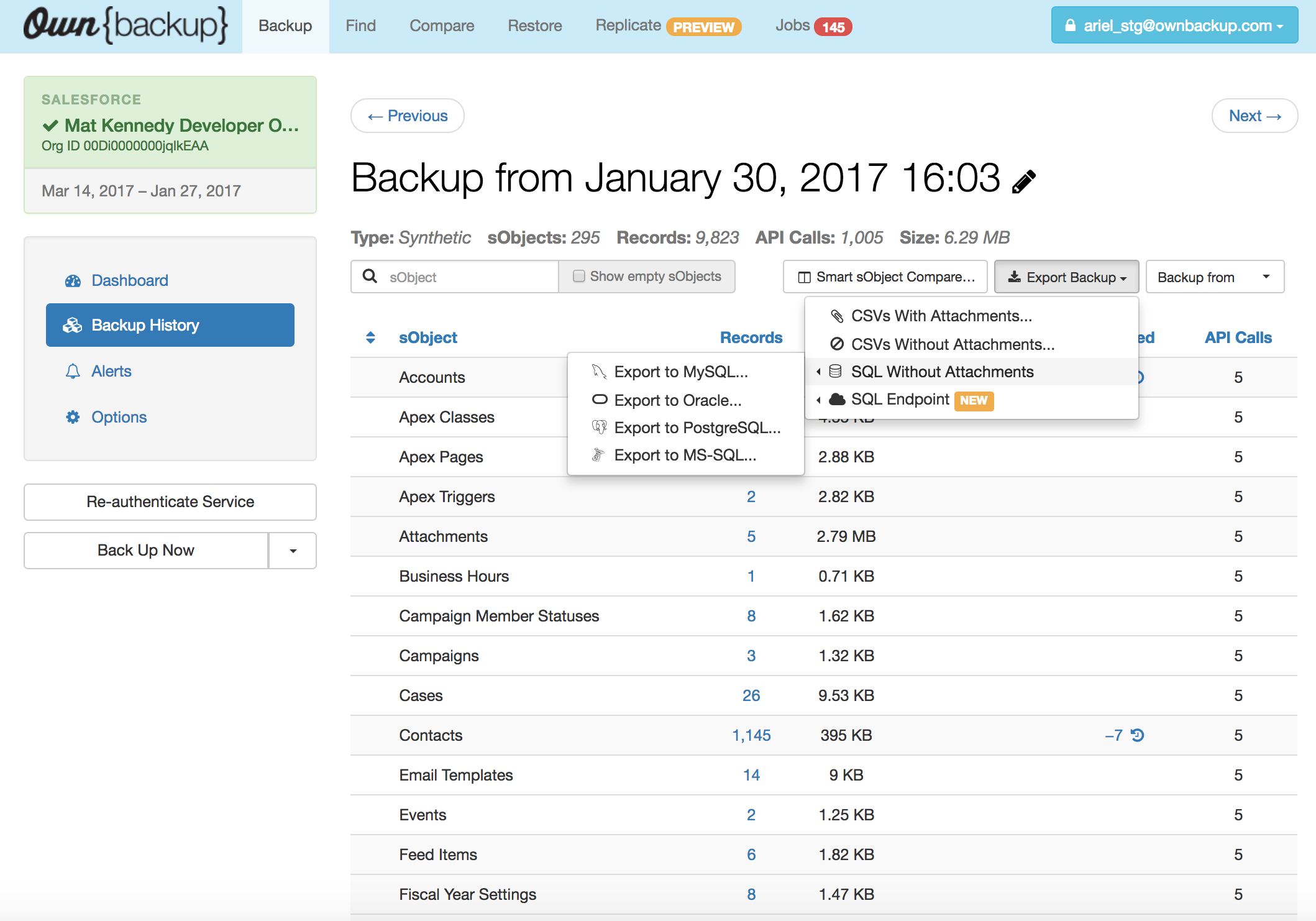Choose CSVs With Attachments menu entry
1316x921 pixels.
[941, 316]
